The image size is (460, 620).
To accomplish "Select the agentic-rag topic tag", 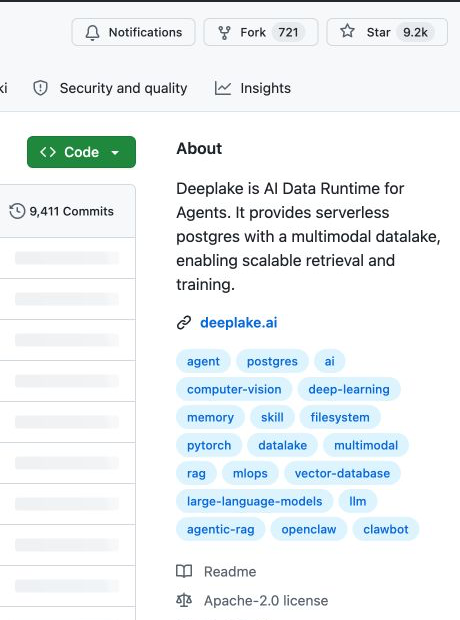I will pyautogui.click(x=221, y=530).
